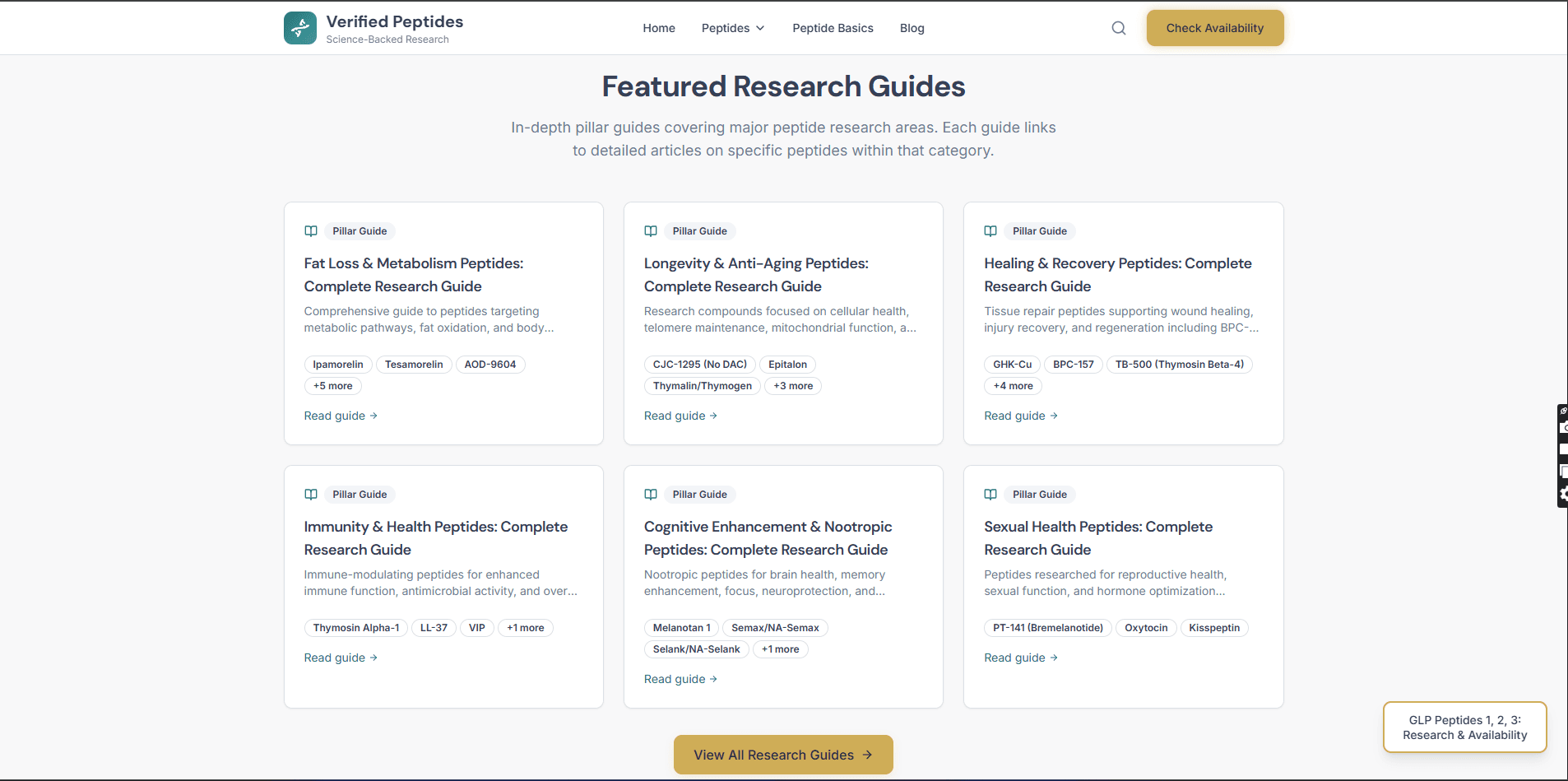The width and height of the screenshot is (1568, 781).
Task: Expand the +5 more tags on Fat Loss card
Action: click(x=332, y=385)
